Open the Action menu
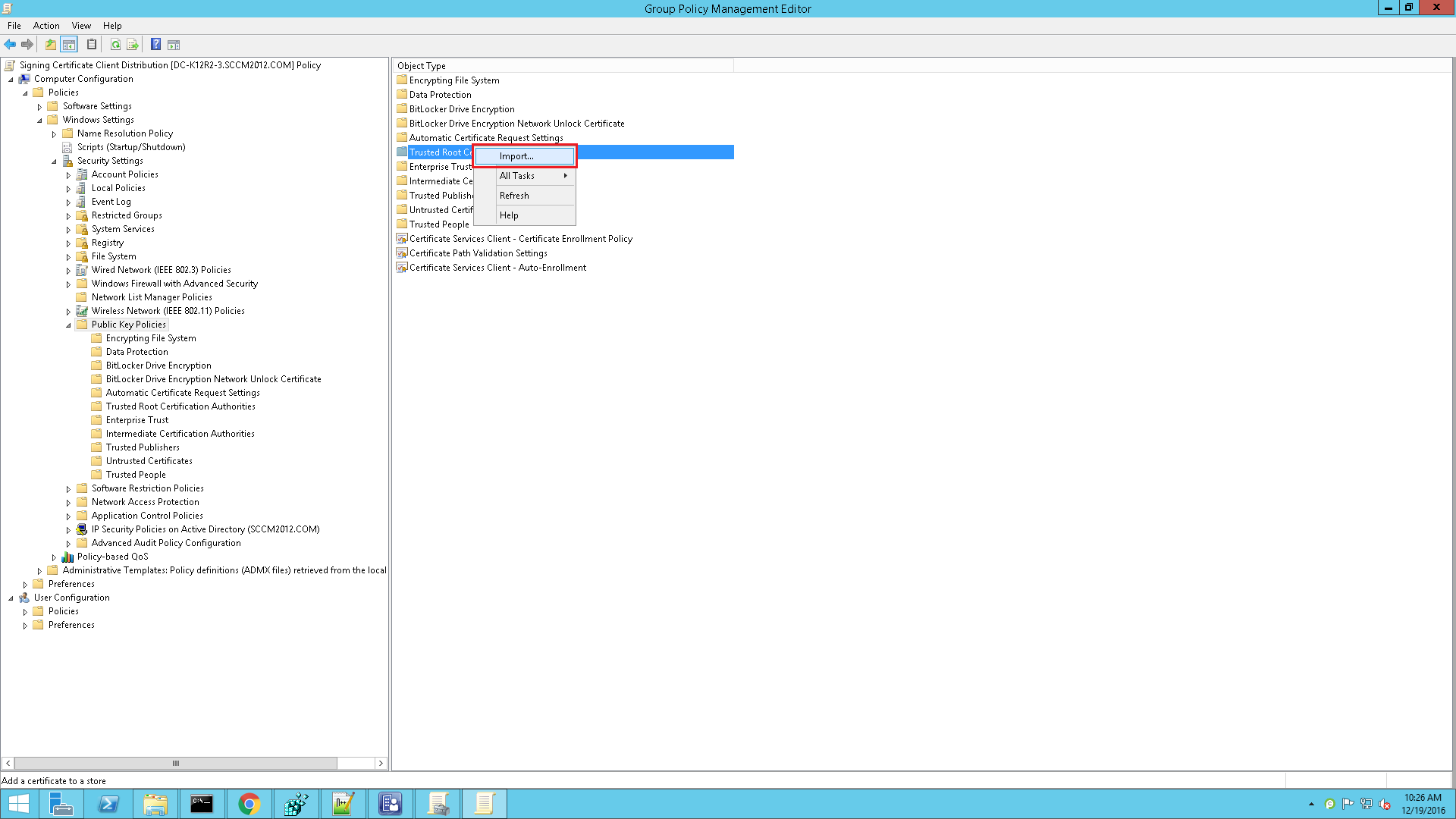Image resolution: width=1456 pixels, height=819 pixels. 46,26
